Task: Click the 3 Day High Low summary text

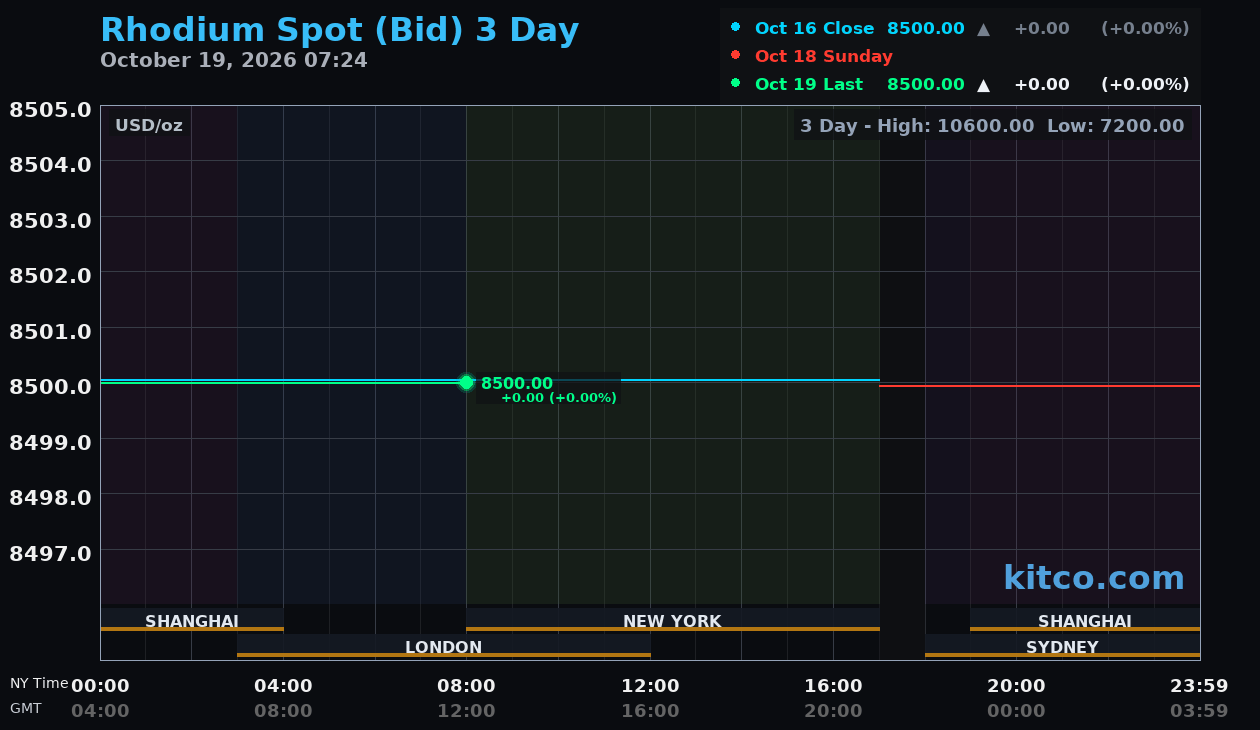Action: point(992,126)
